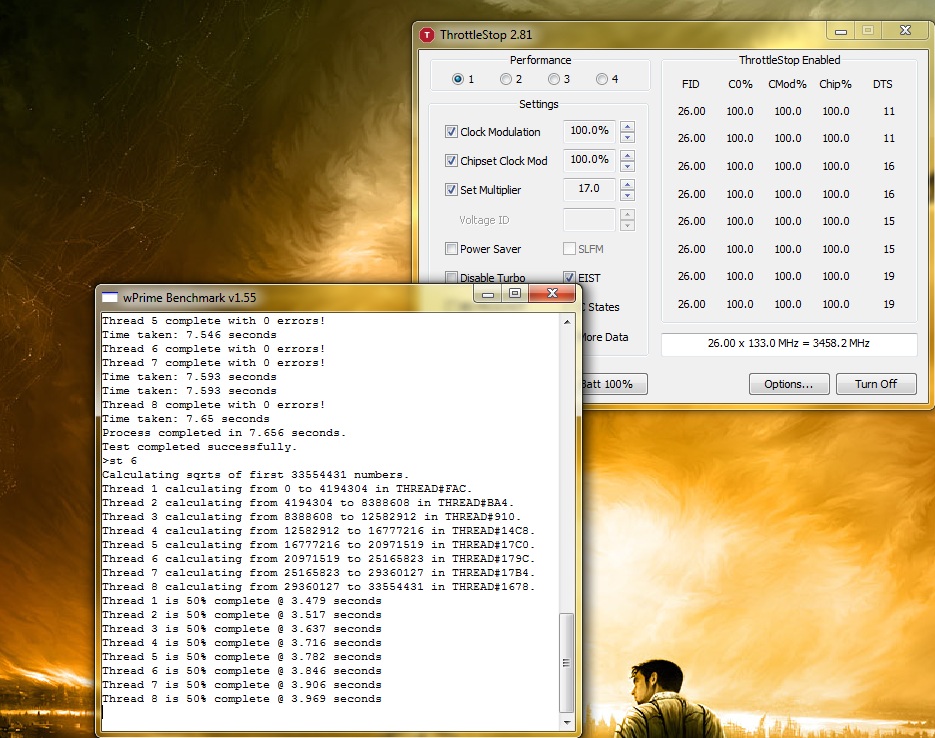
Task: Click the ThrottleStop Enabled status label
Action: point(790,60)
